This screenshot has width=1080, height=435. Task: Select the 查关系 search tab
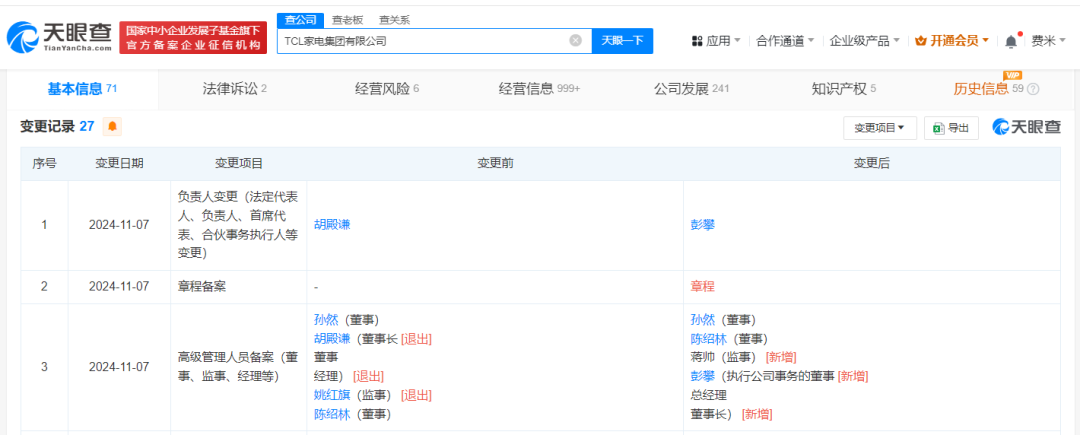coord(395,20)
